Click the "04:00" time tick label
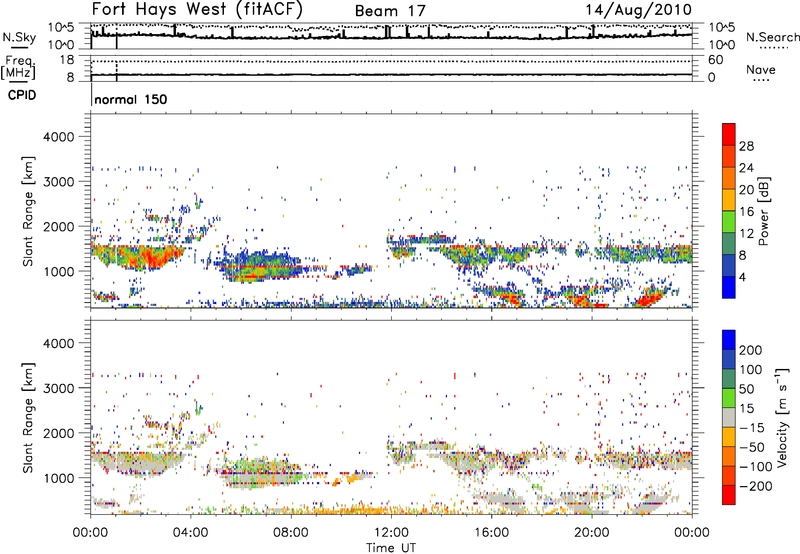 [191, 533]
